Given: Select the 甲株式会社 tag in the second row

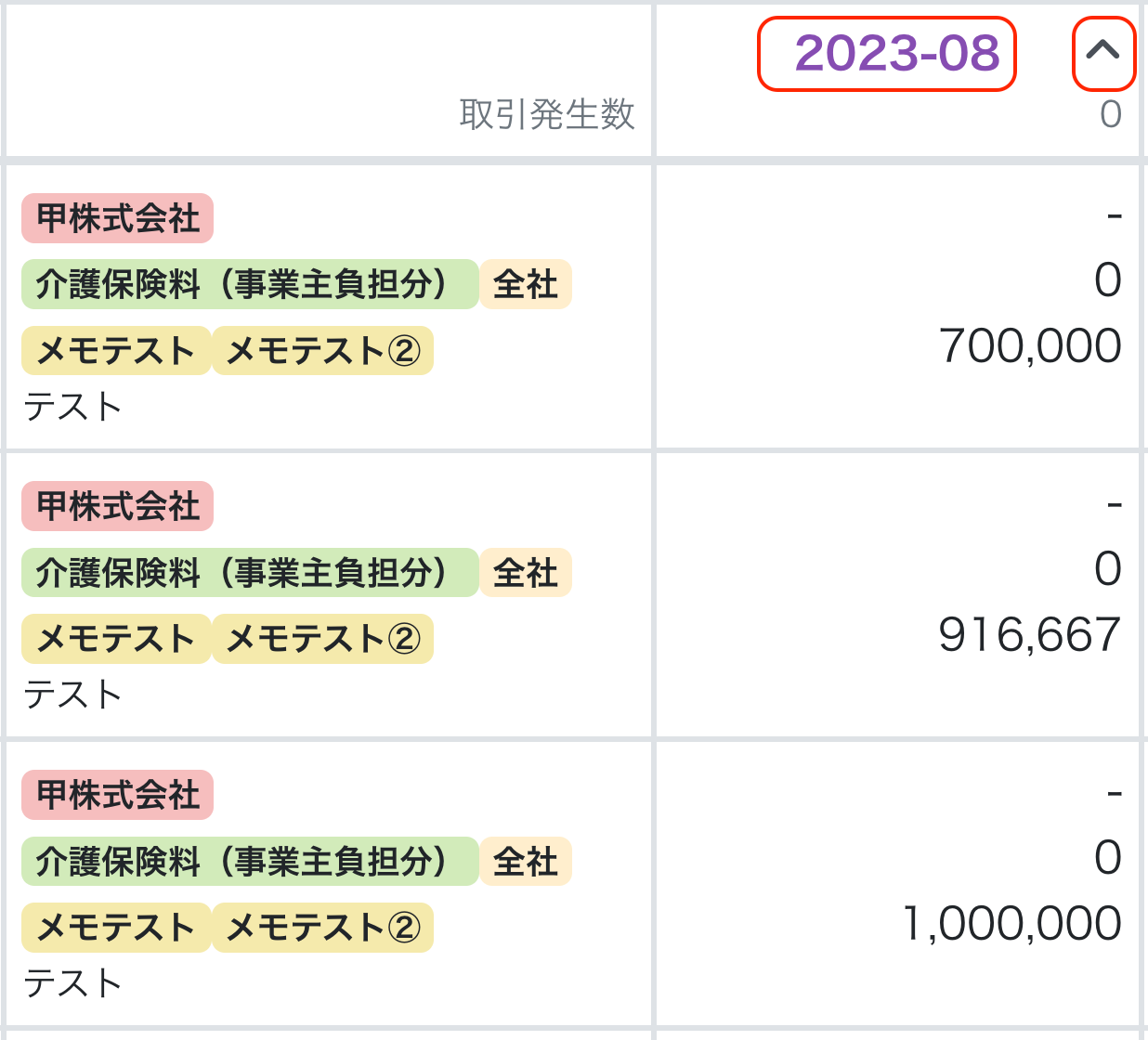Looking at the screenshot, I should [x=118, y=506].
